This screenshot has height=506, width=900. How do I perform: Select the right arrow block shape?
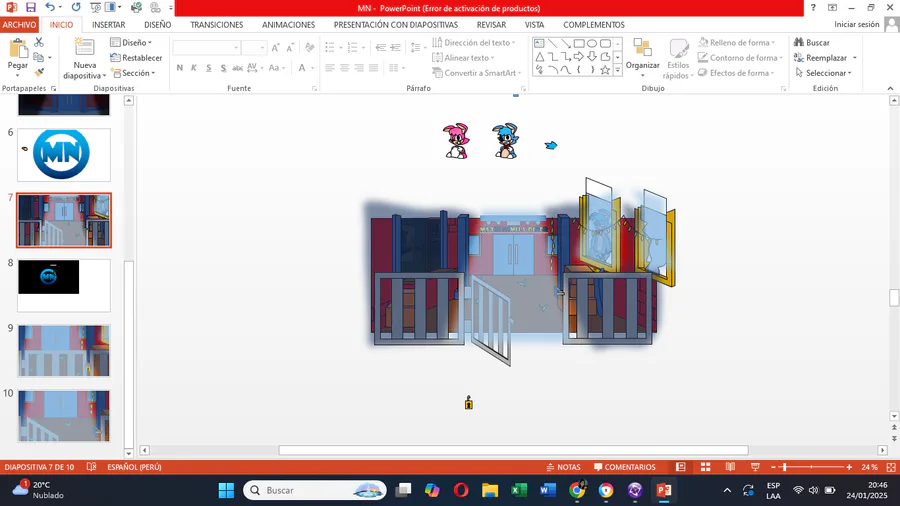[579, 57]
